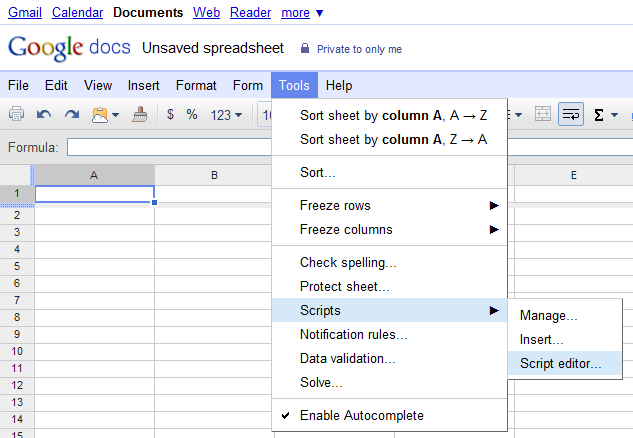Open the Sigma functions dropdown
The height and width of the screenshot is (438, 633).
(605, 114)
